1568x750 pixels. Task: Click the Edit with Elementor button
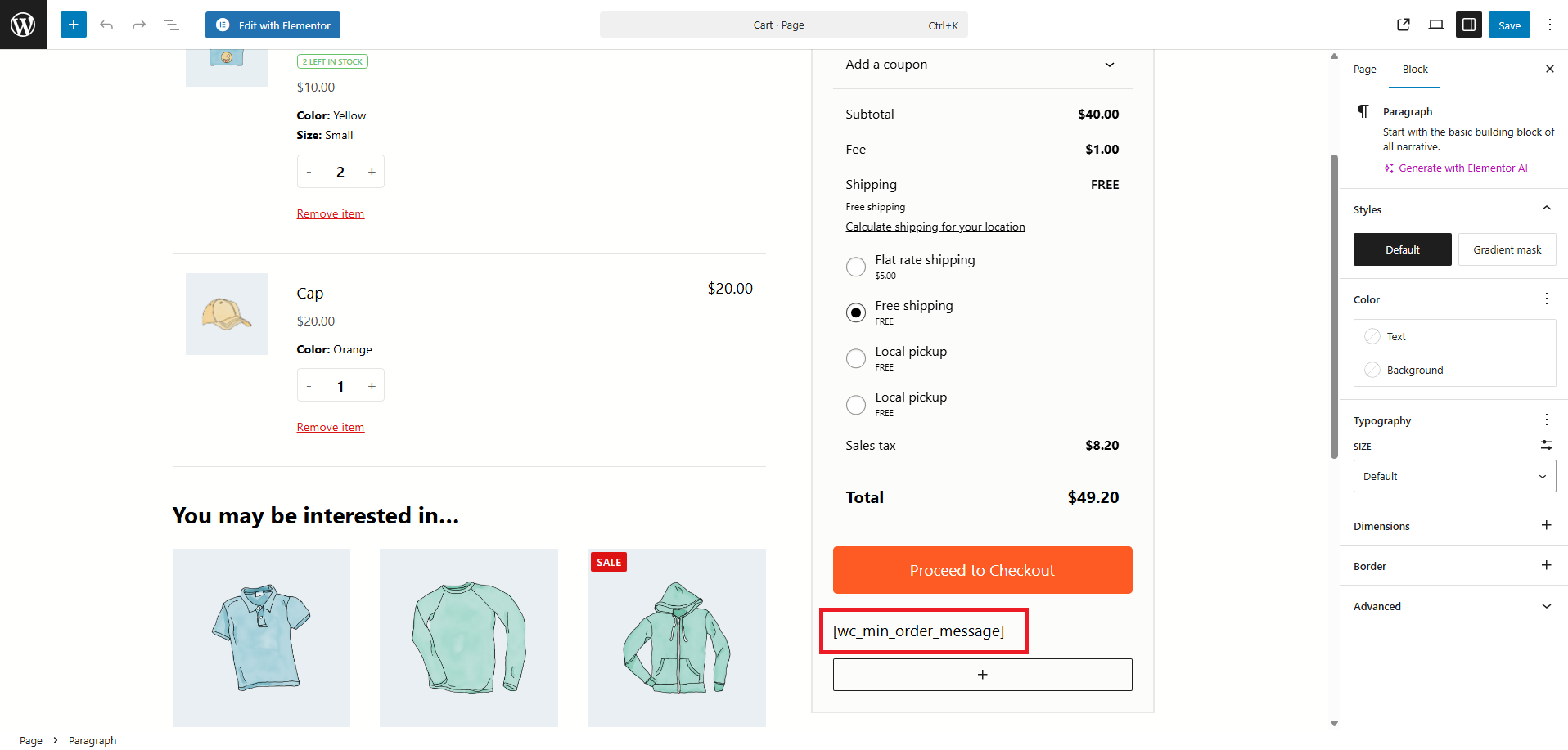273,25
